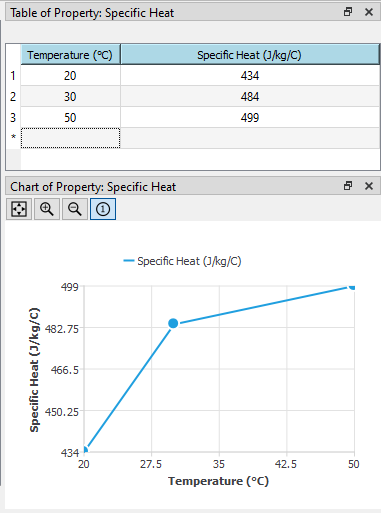Click the 27.5 x-axis label
The height and width of the screenshot is (513, 381).
(x=151, y=464)
